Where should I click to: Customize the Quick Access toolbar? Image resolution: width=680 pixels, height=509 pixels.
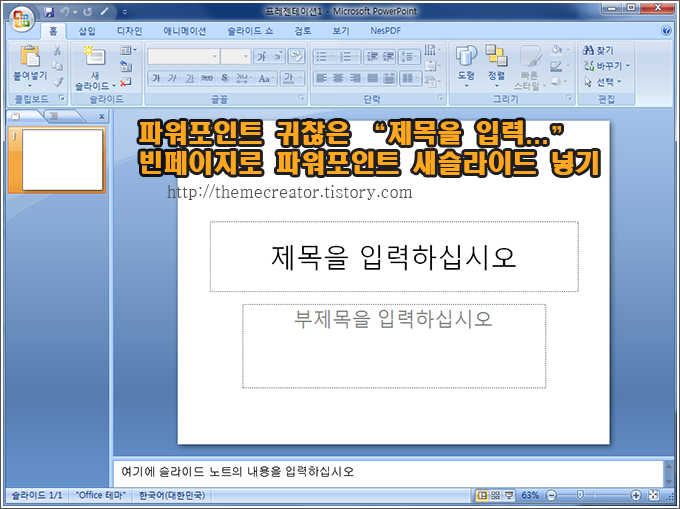click(x=125, y=12)
